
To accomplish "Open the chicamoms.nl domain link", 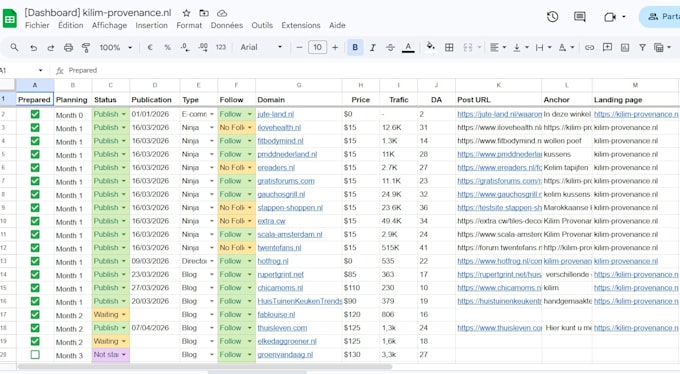I will pyautogui.click(x=280, y=288).
